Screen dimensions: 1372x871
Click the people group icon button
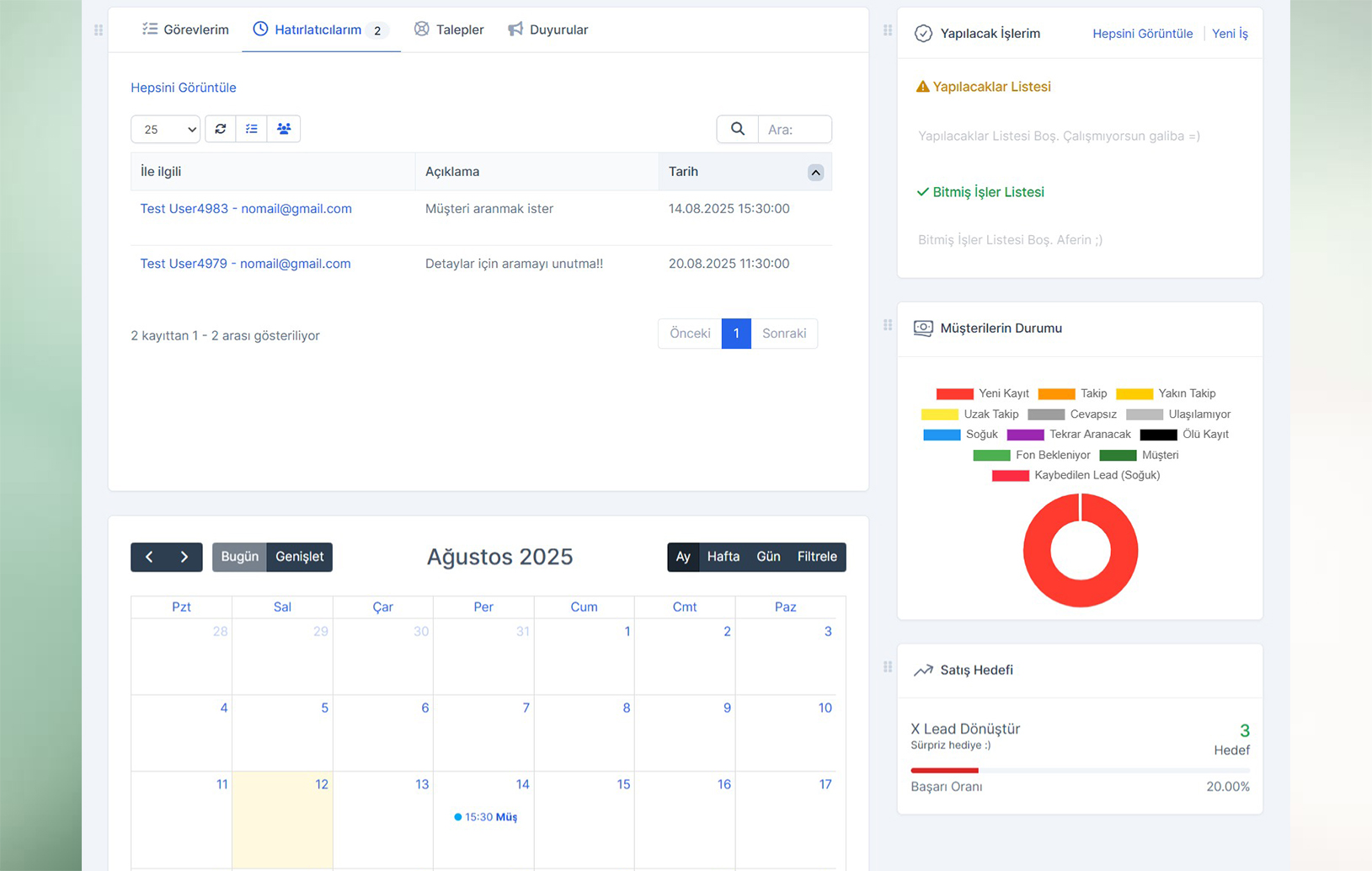tap(284, 129)
